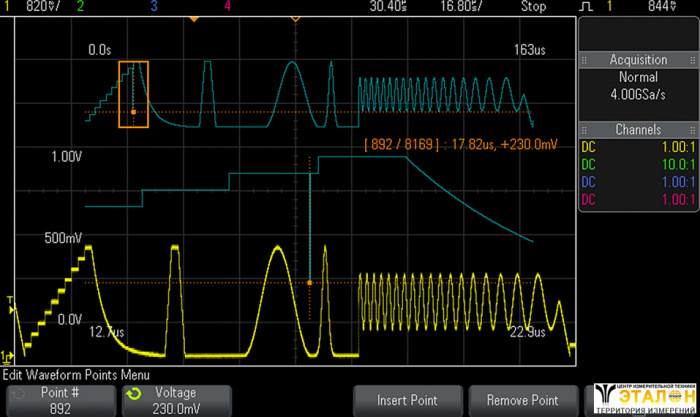Click the ЭТАЛОН logo in the corner
Image resolution: width=700 pixels, height=417 pixels.
(x=643, y=397)
